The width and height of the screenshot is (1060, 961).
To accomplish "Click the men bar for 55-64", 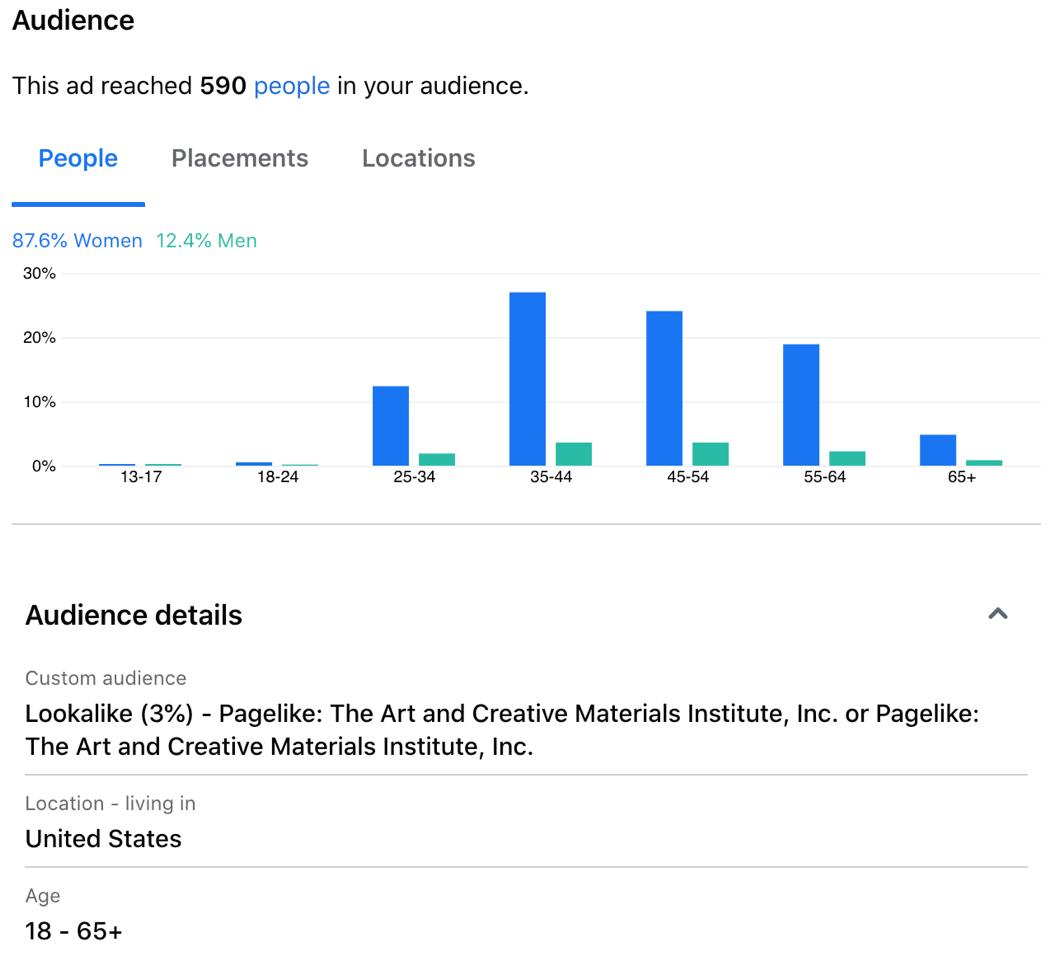I will [847, 459].
